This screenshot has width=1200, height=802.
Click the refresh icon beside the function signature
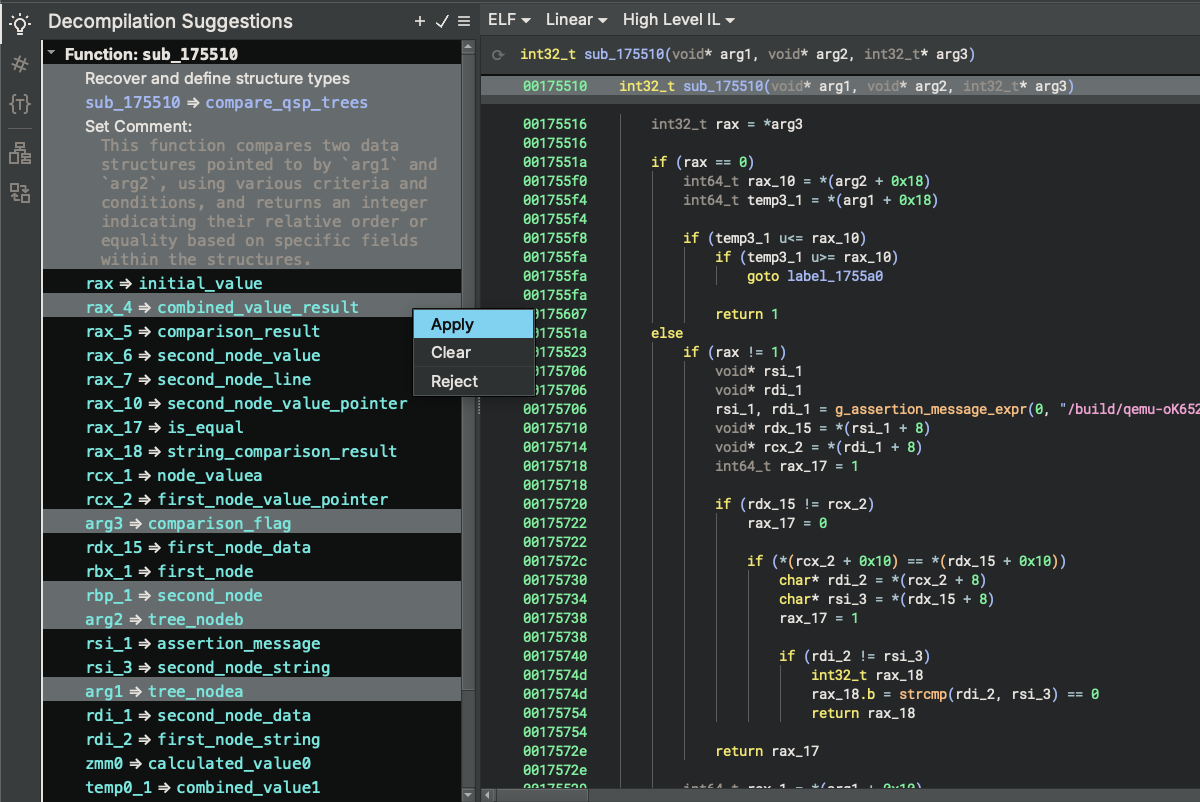point(498,55)
